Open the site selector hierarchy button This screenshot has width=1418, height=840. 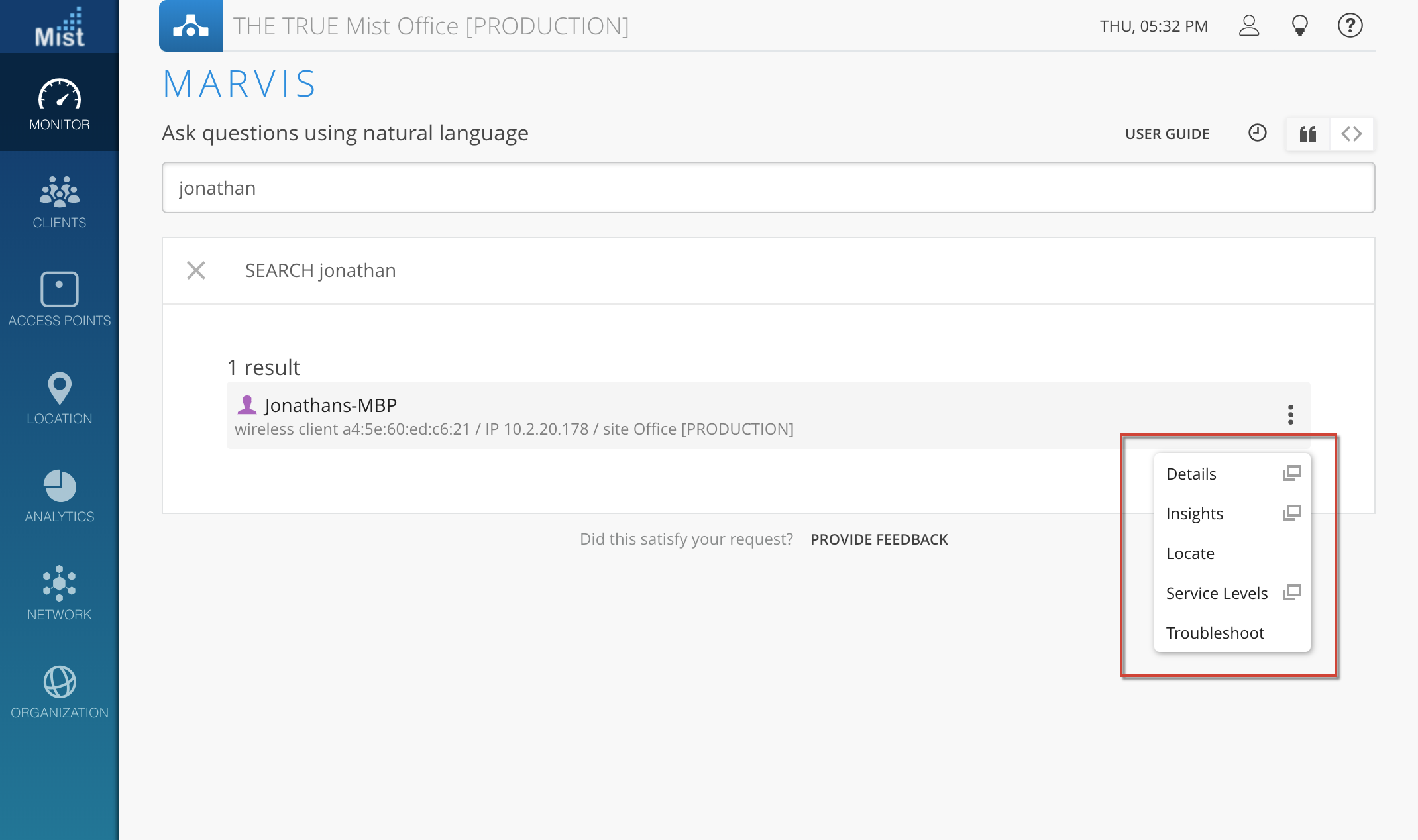coord(191,26)
